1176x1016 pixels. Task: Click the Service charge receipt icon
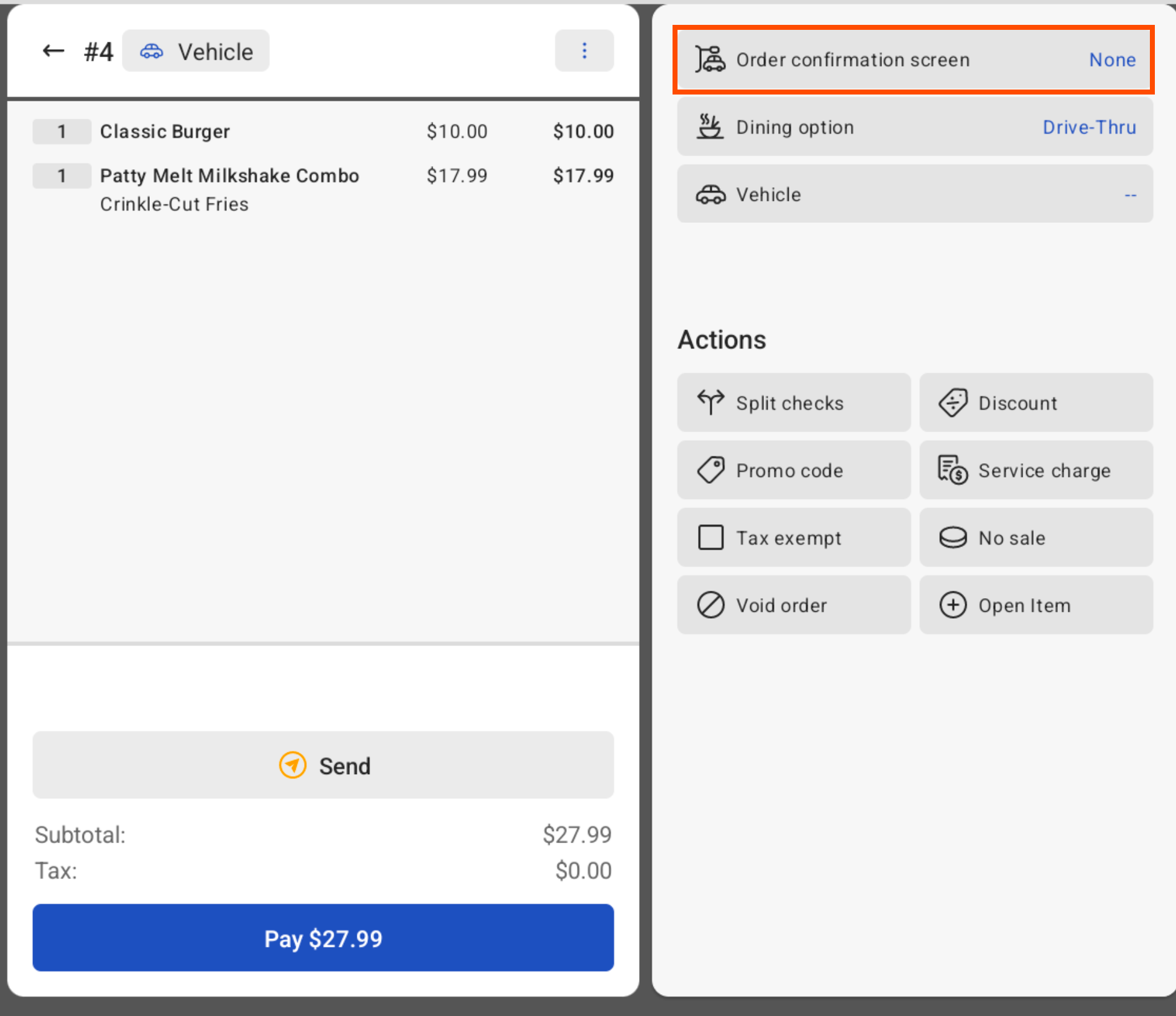[x=953, y=470]
